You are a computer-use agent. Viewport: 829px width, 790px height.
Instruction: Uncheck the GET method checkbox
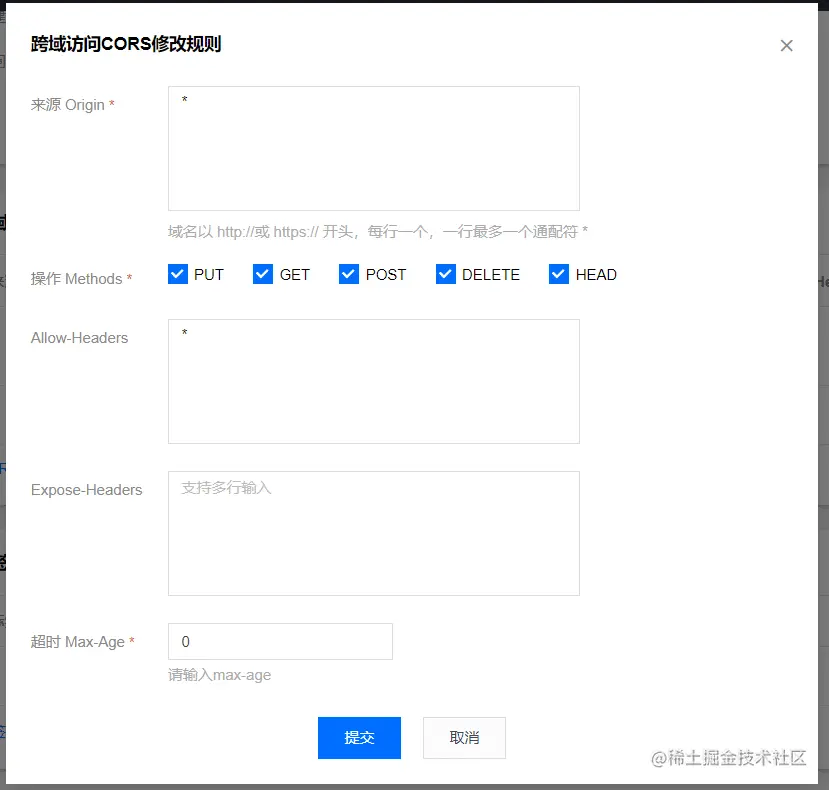(x=263, y=274)
